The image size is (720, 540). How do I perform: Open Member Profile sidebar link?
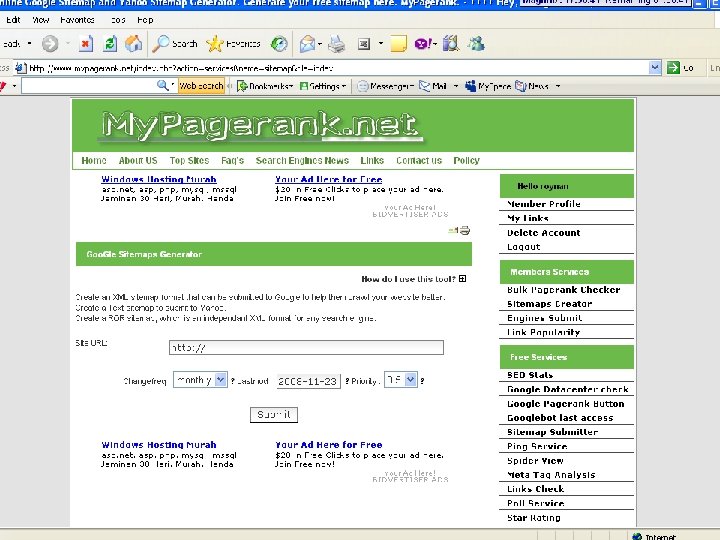click(544, 204)
